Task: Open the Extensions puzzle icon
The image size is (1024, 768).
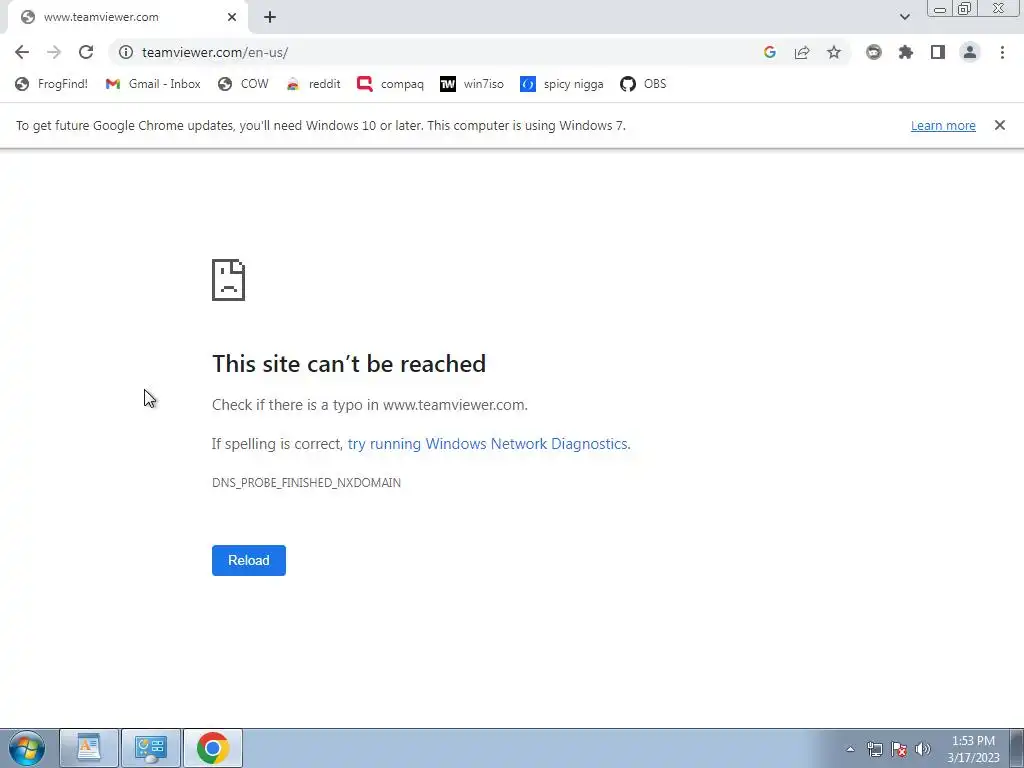Action: coord(906,52)
